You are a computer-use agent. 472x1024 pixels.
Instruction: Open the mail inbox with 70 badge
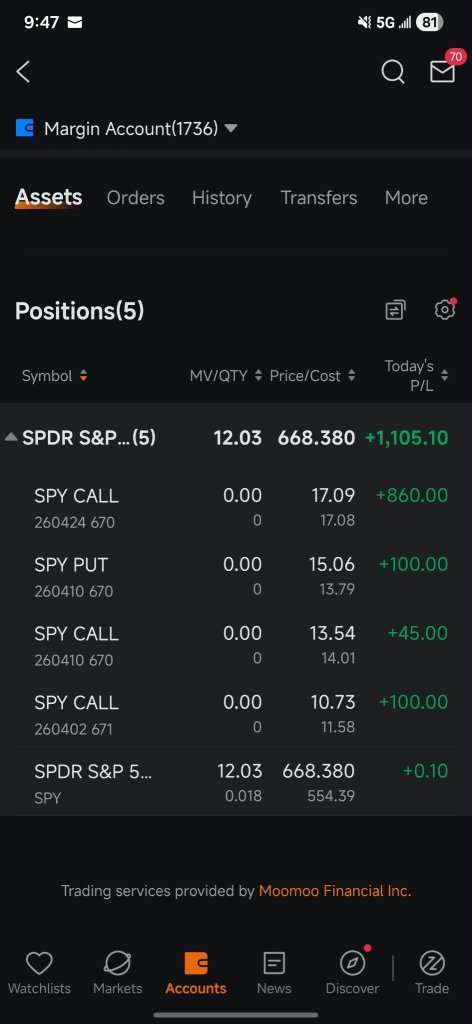pos(443,71)
